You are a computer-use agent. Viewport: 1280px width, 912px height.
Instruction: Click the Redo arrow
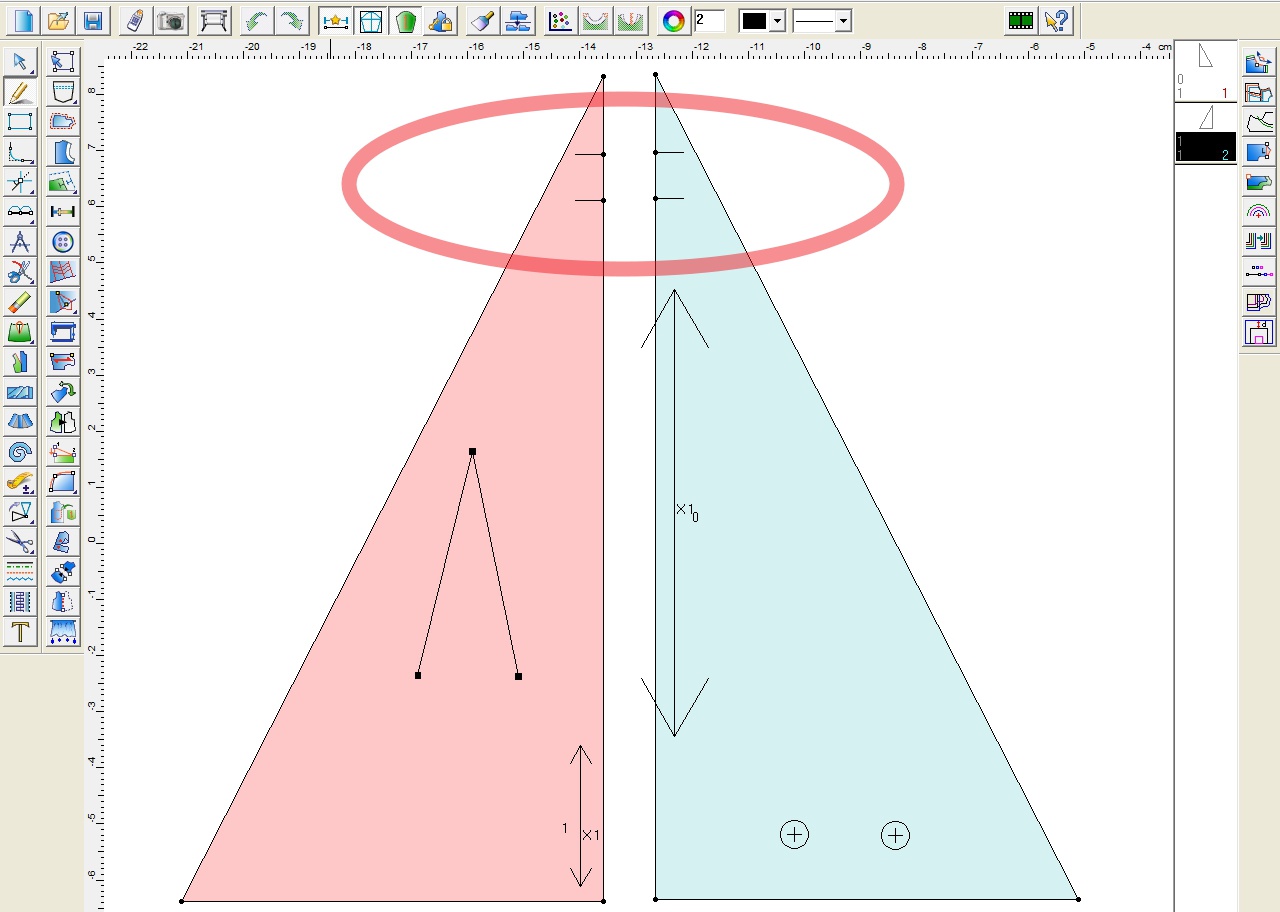tap(291, 20)
